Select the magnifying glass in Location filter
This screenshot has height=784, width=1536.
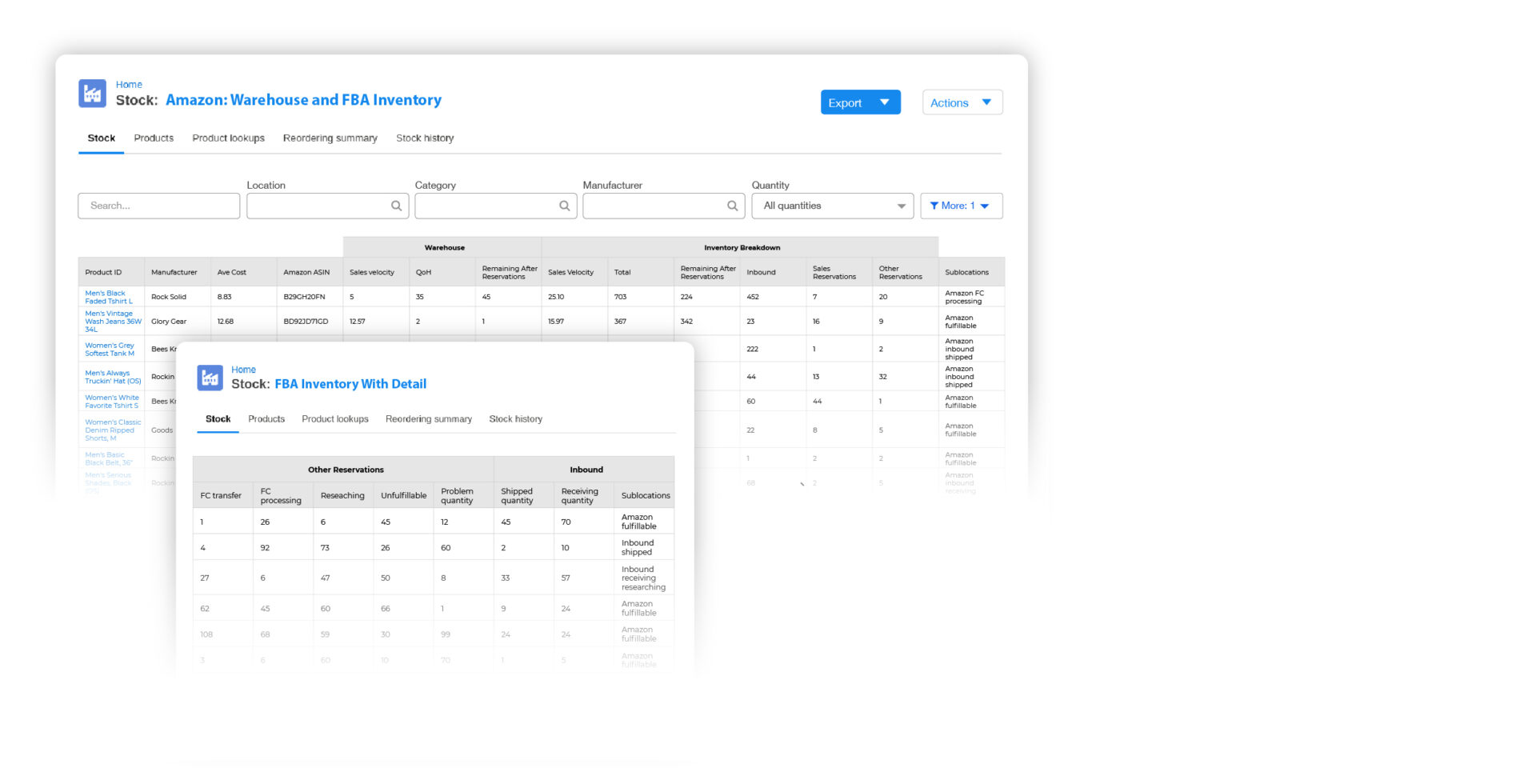396,206
